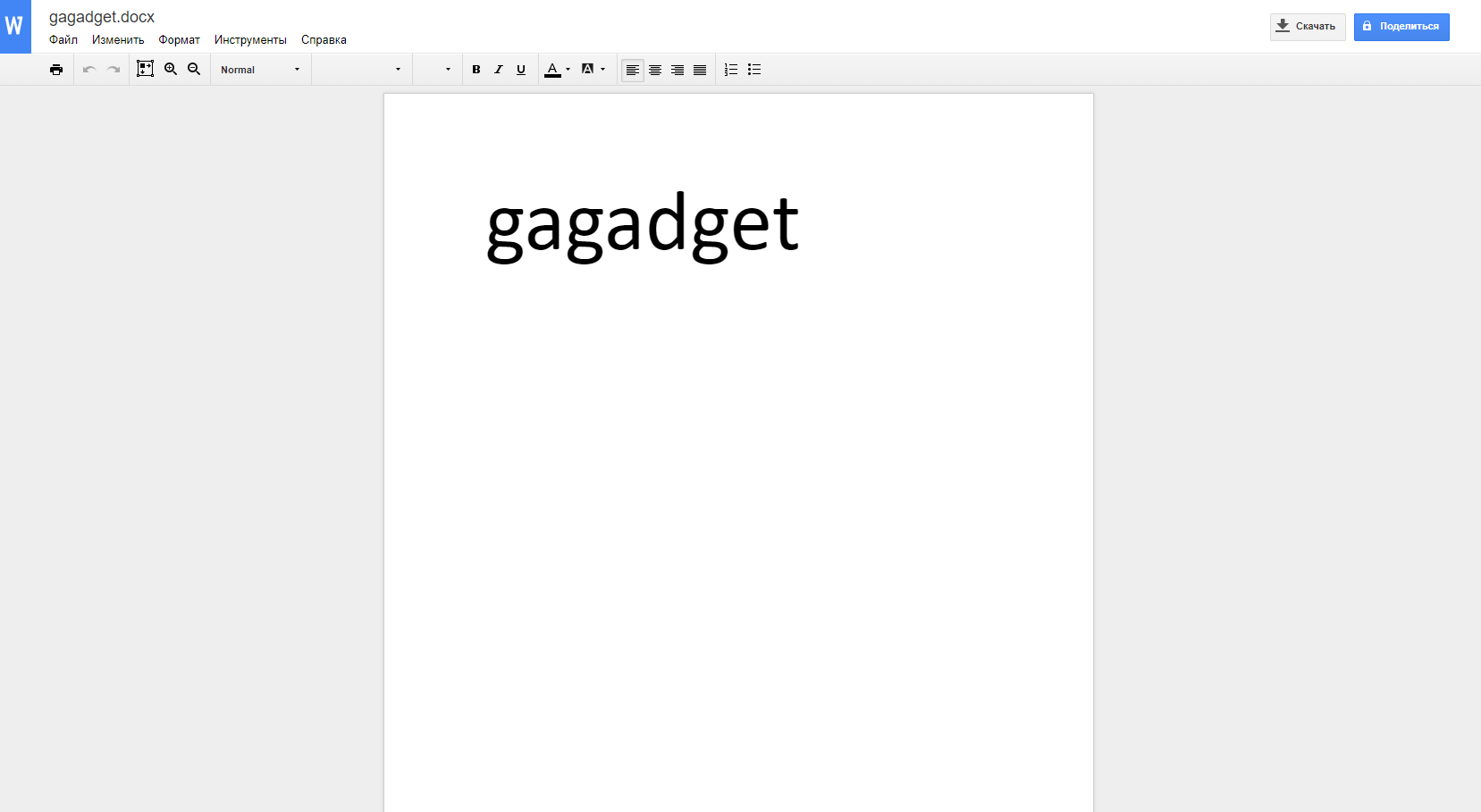Click the fit-to-page zoom icon
This screenshot has width=1481, height=812.
pyautogui.click(x=145, y=69)
